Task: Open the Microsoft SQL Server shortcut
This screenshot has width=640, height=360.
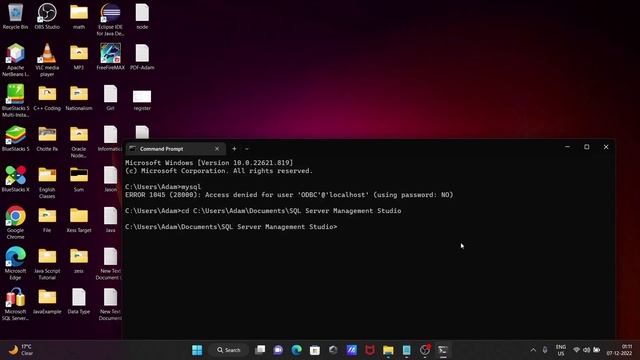Action: (x=16, y=304)
